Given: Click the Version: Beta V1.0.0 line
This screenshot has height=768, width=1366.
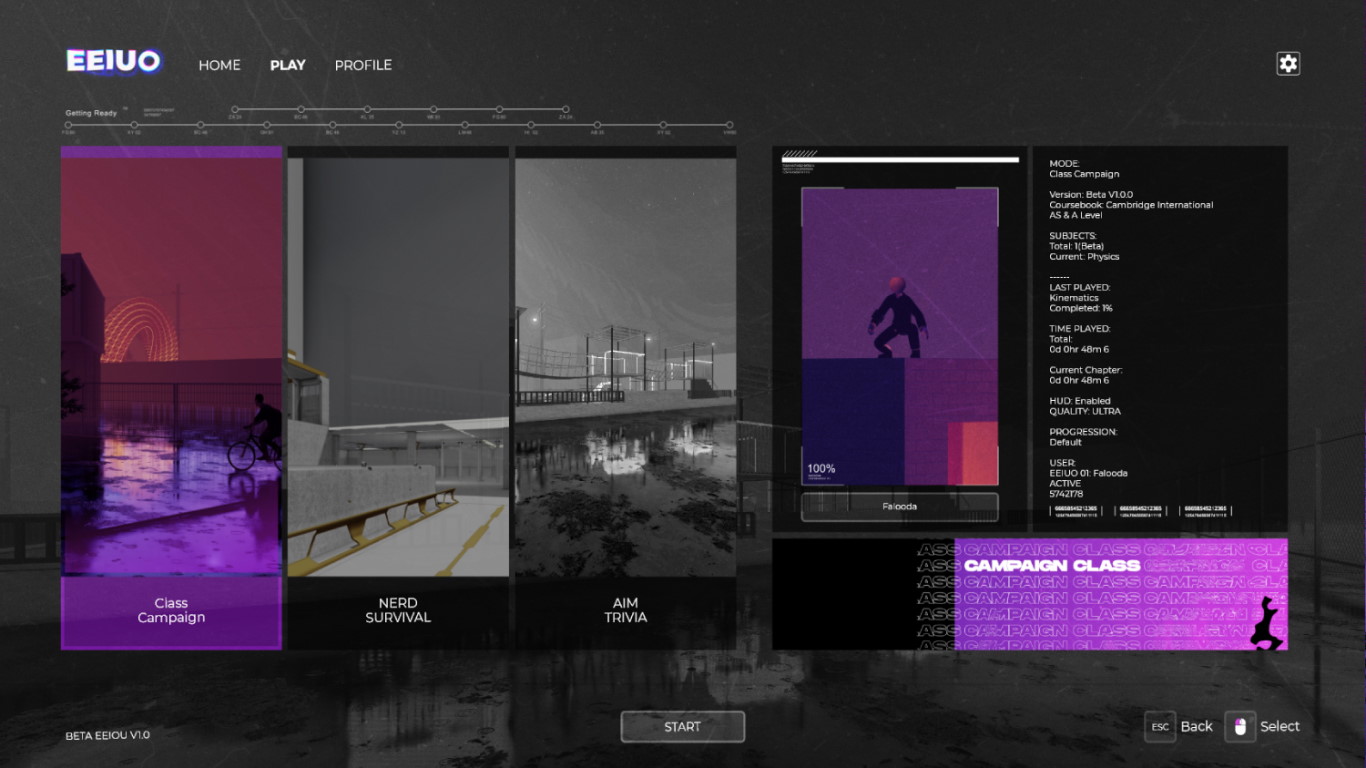Looking at the screenshot, I should tap(1091, 194).
